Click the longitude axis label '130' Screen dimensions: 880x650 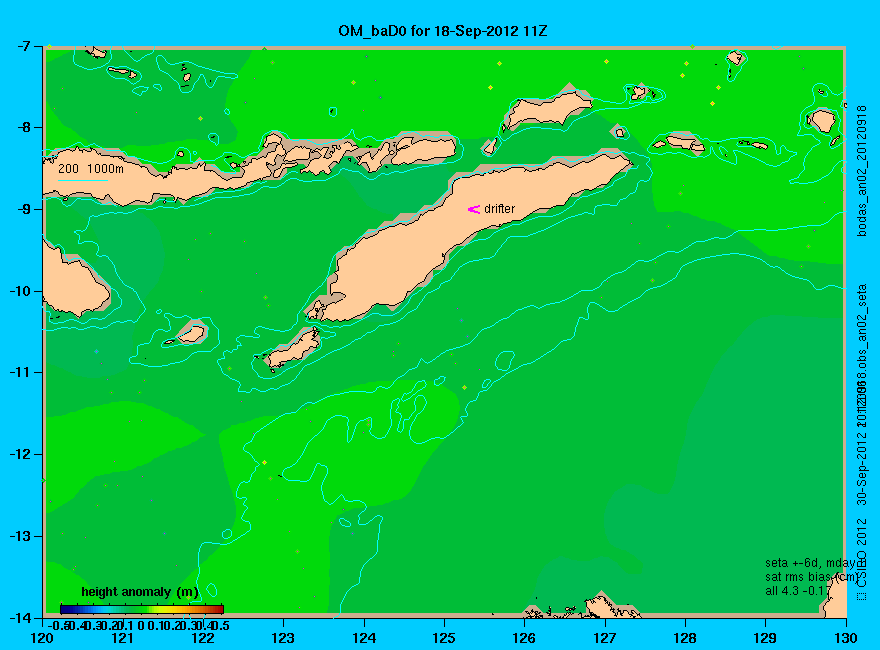[x=846, y=638]
